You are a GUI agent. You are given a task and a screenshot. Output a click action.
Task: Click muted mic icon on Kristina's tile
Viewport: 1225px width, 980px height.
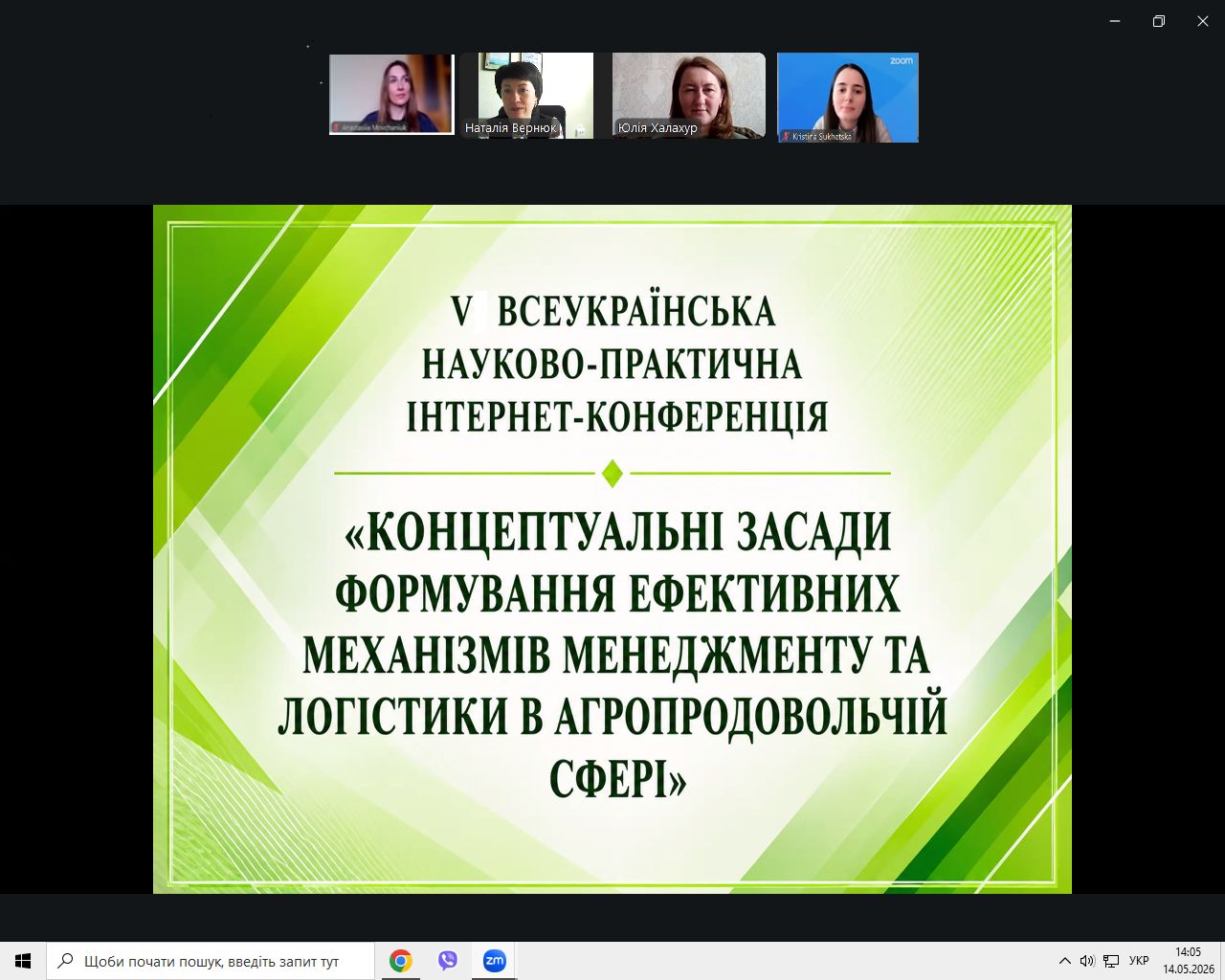787,136
